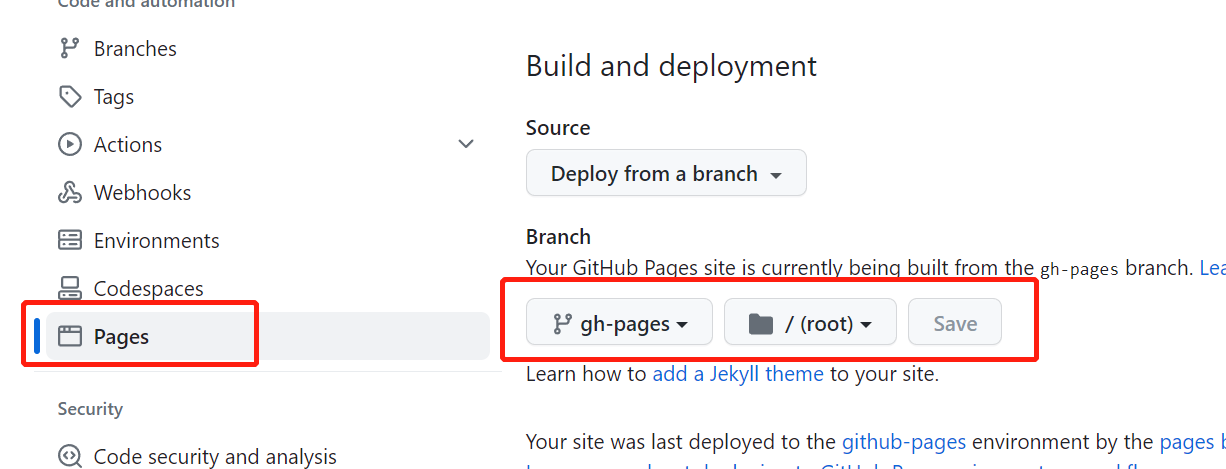Click the Pages browser icon
This screenshot has height=469, width=1226.
(x=69, y=337)
